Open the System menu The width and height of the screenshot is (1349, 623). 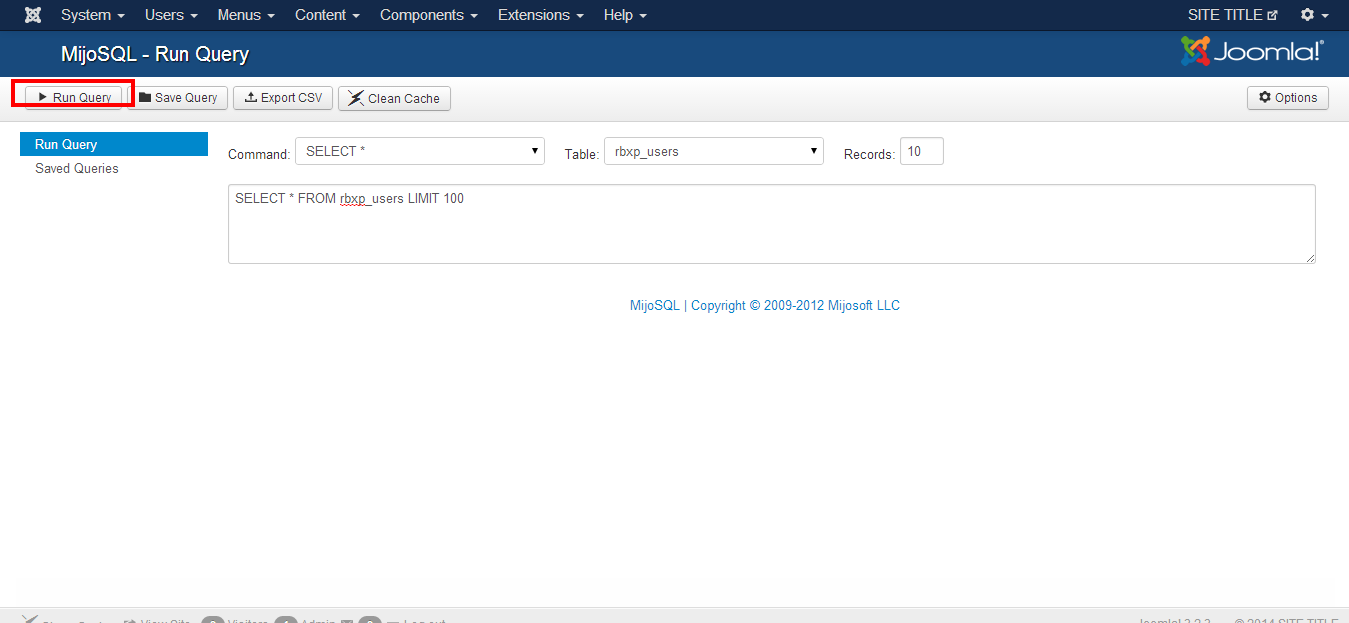(92, 15)
